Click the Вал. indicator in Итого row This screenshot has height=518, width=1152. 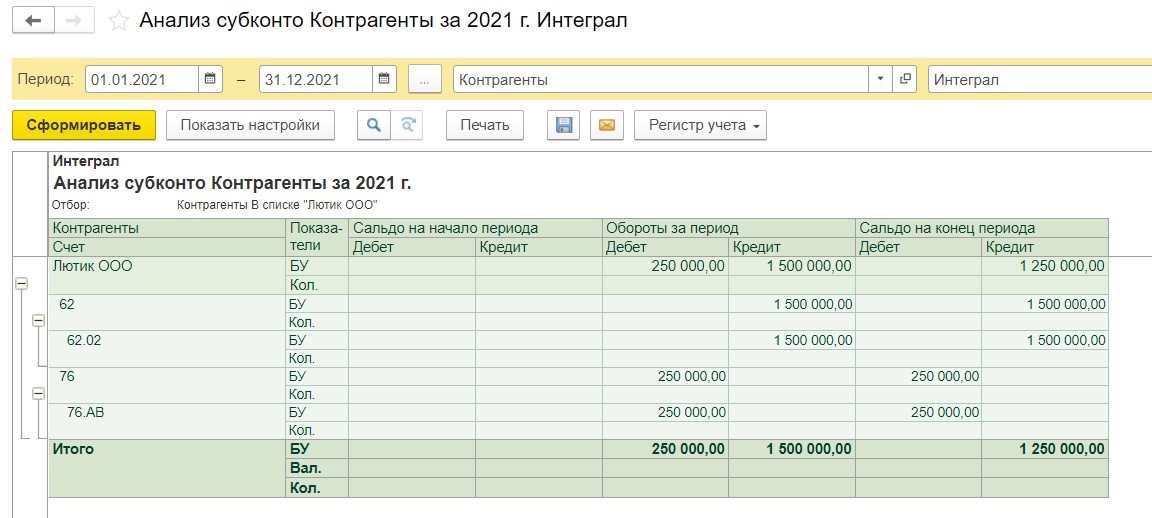point(317,468)
